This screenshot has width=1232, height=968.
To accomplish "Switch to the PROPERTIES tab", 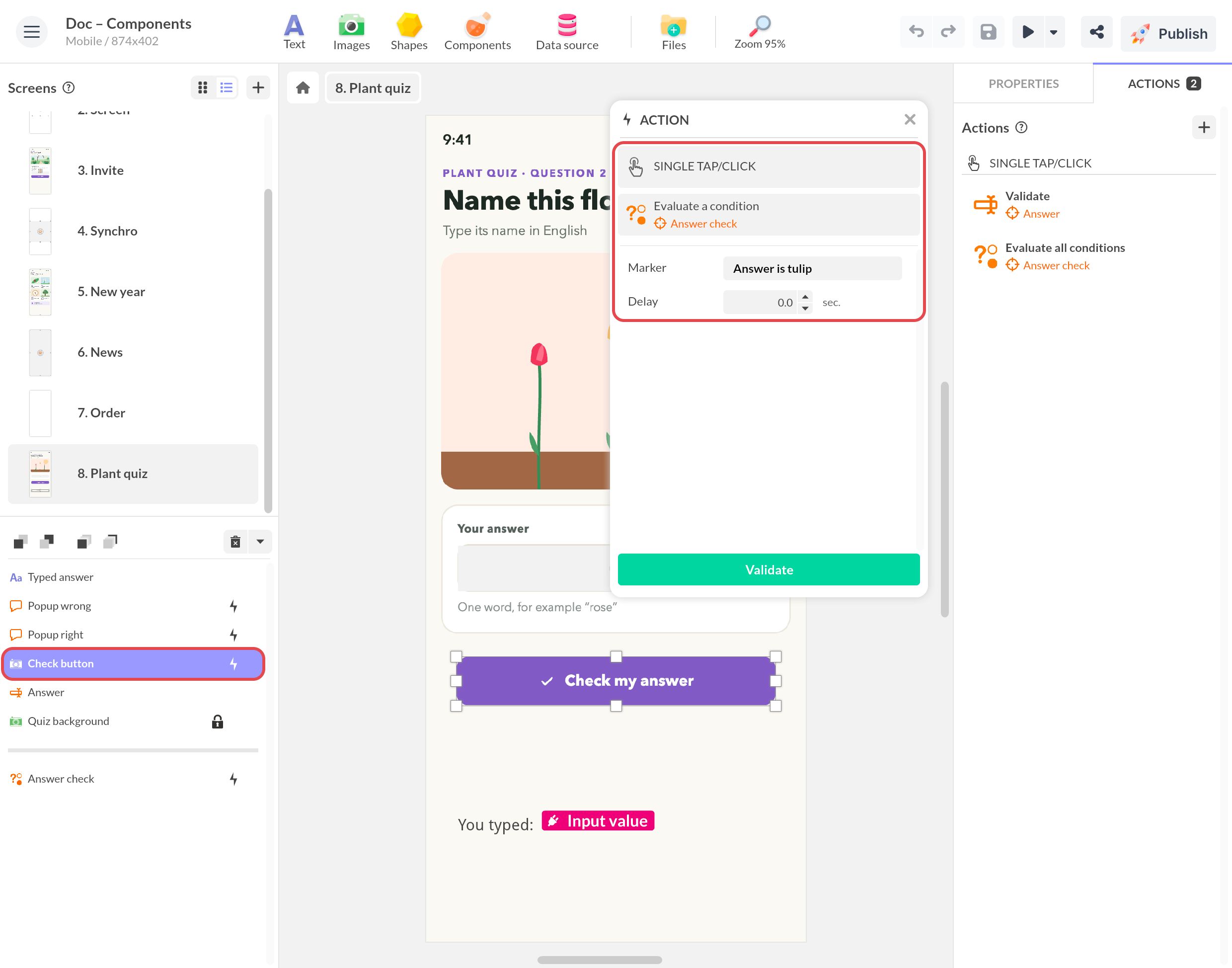I will [x=1023, y=84].
